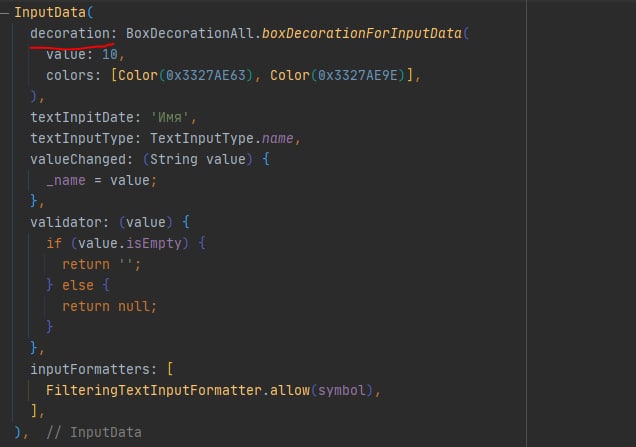Click 'return null' statement's null keyword

(133, 306)
